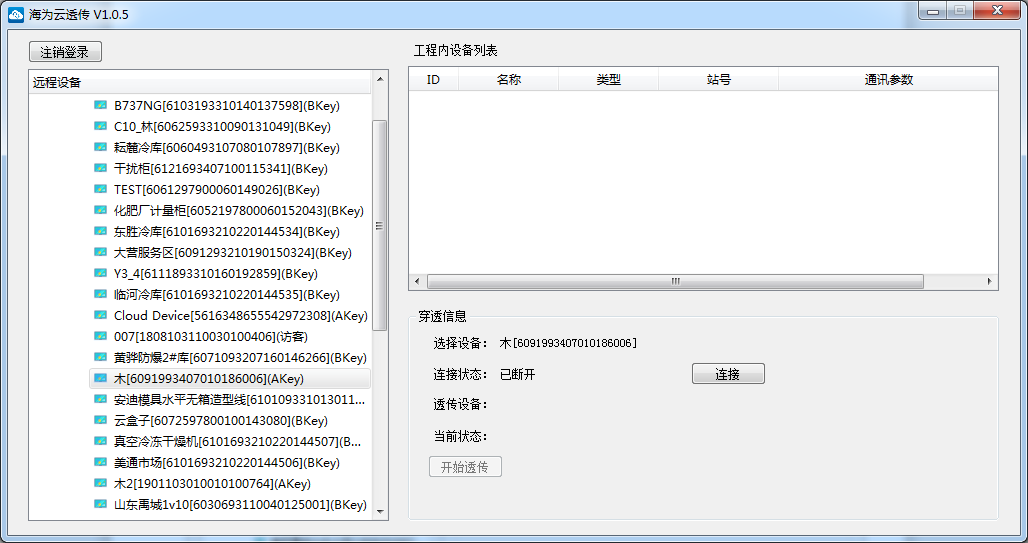The width and height of the screenshot is (1028, 543).
Task: Click the device tree vertical scrollbar thumb
Action: (380, 226)
